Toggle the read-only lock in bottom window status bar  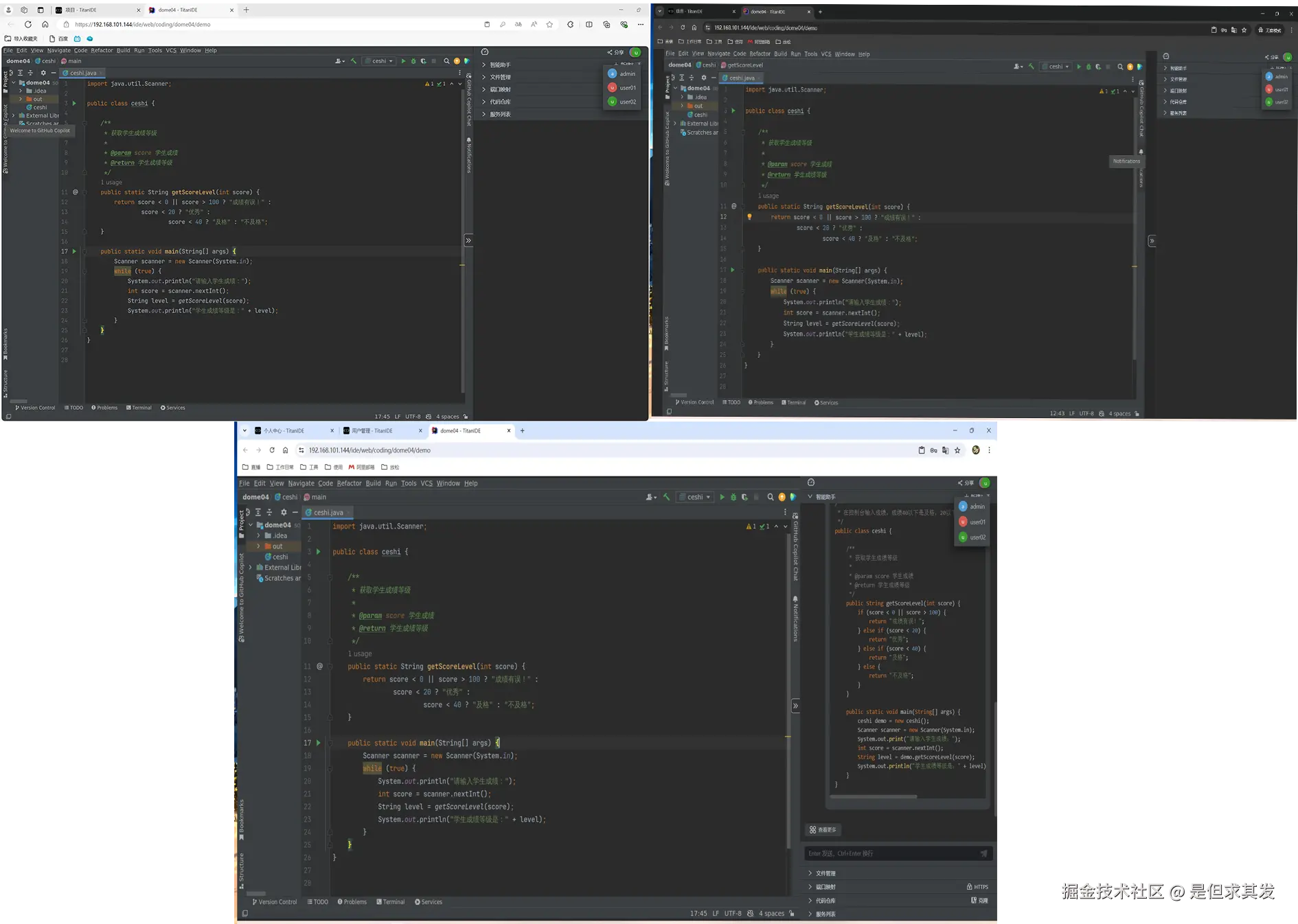pos(792,914)
